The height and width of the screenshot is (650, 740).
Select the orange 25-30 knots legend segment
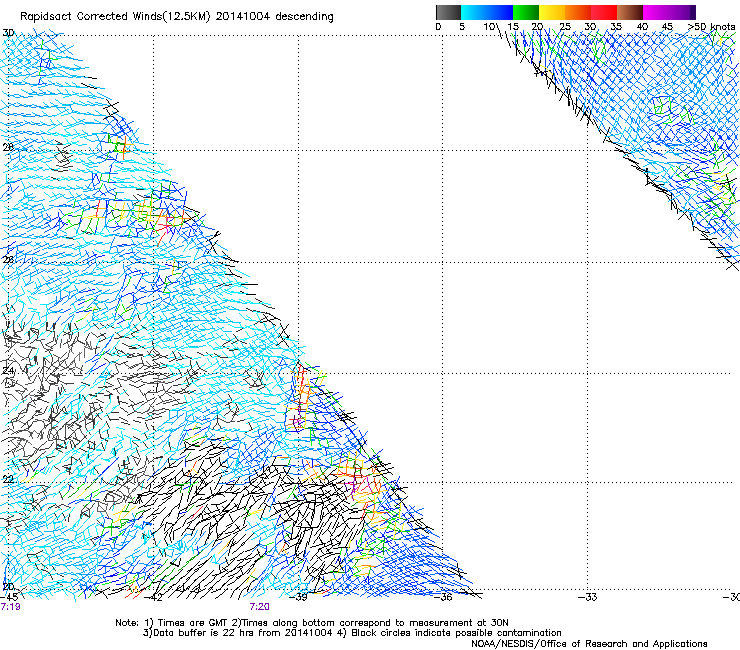[x=578, y=12]
